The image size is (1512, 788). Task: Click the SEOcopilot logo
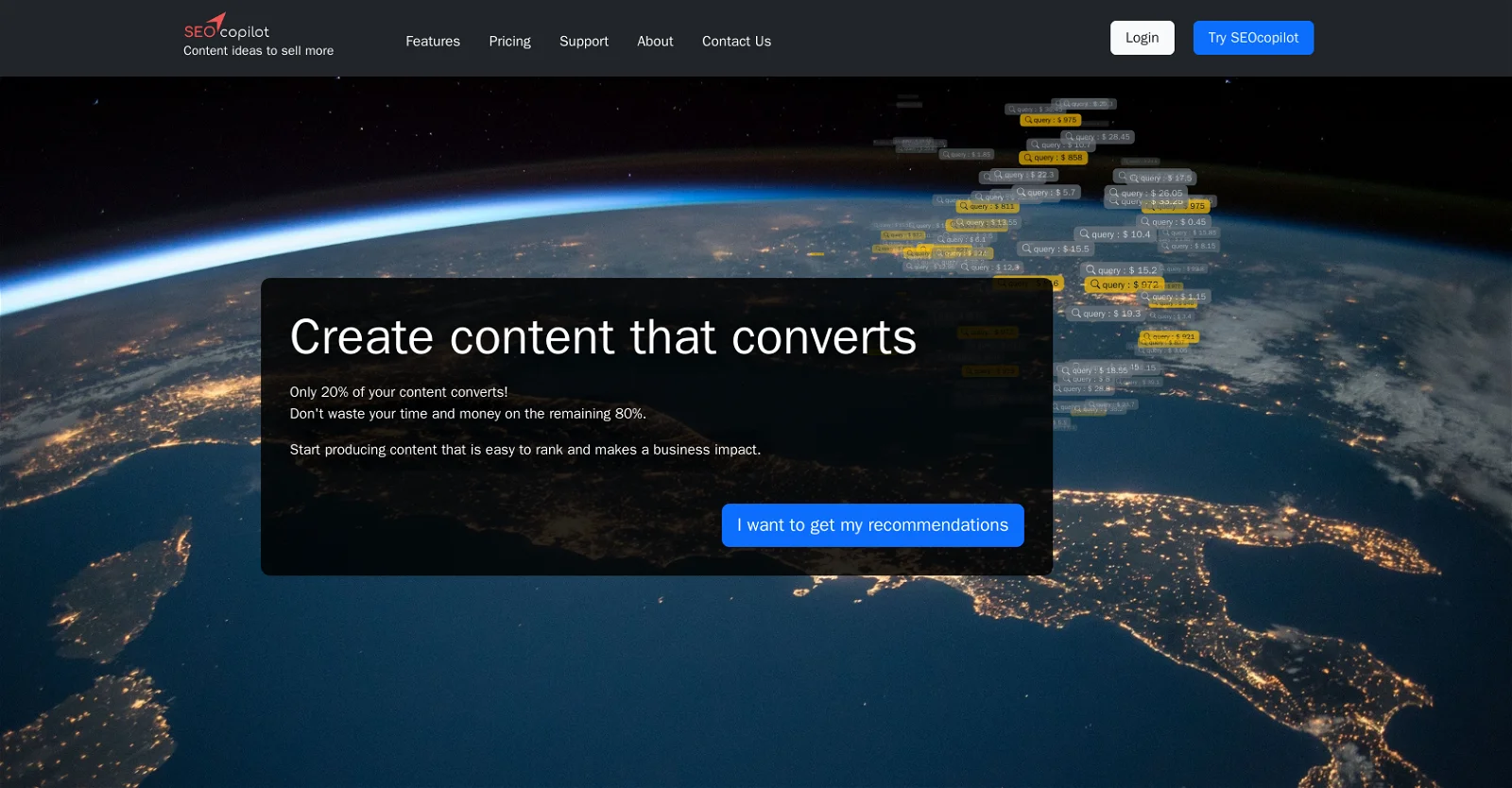coord(227,26)
